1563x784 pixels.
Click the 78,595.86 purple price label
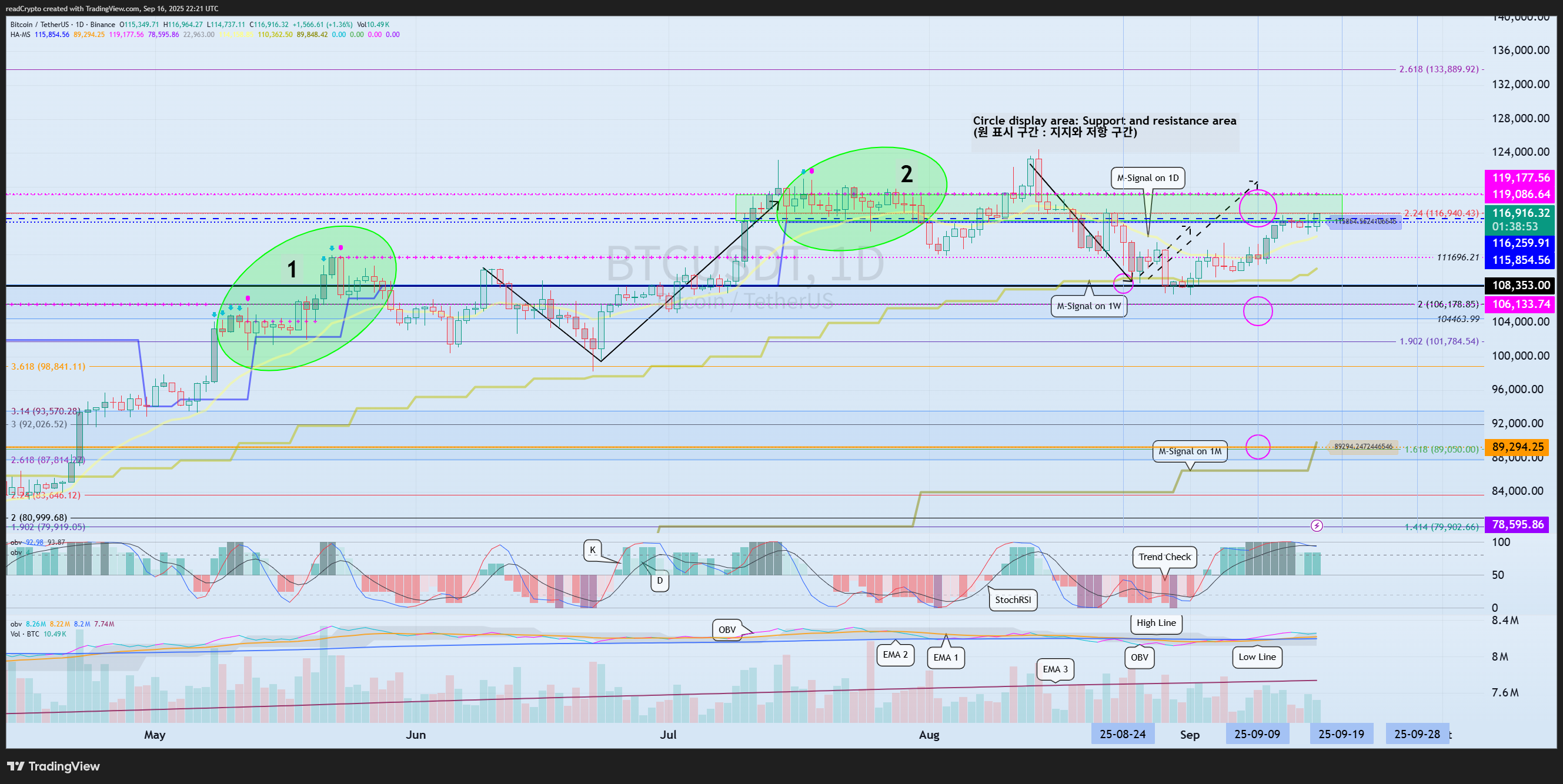[1518, 524]
